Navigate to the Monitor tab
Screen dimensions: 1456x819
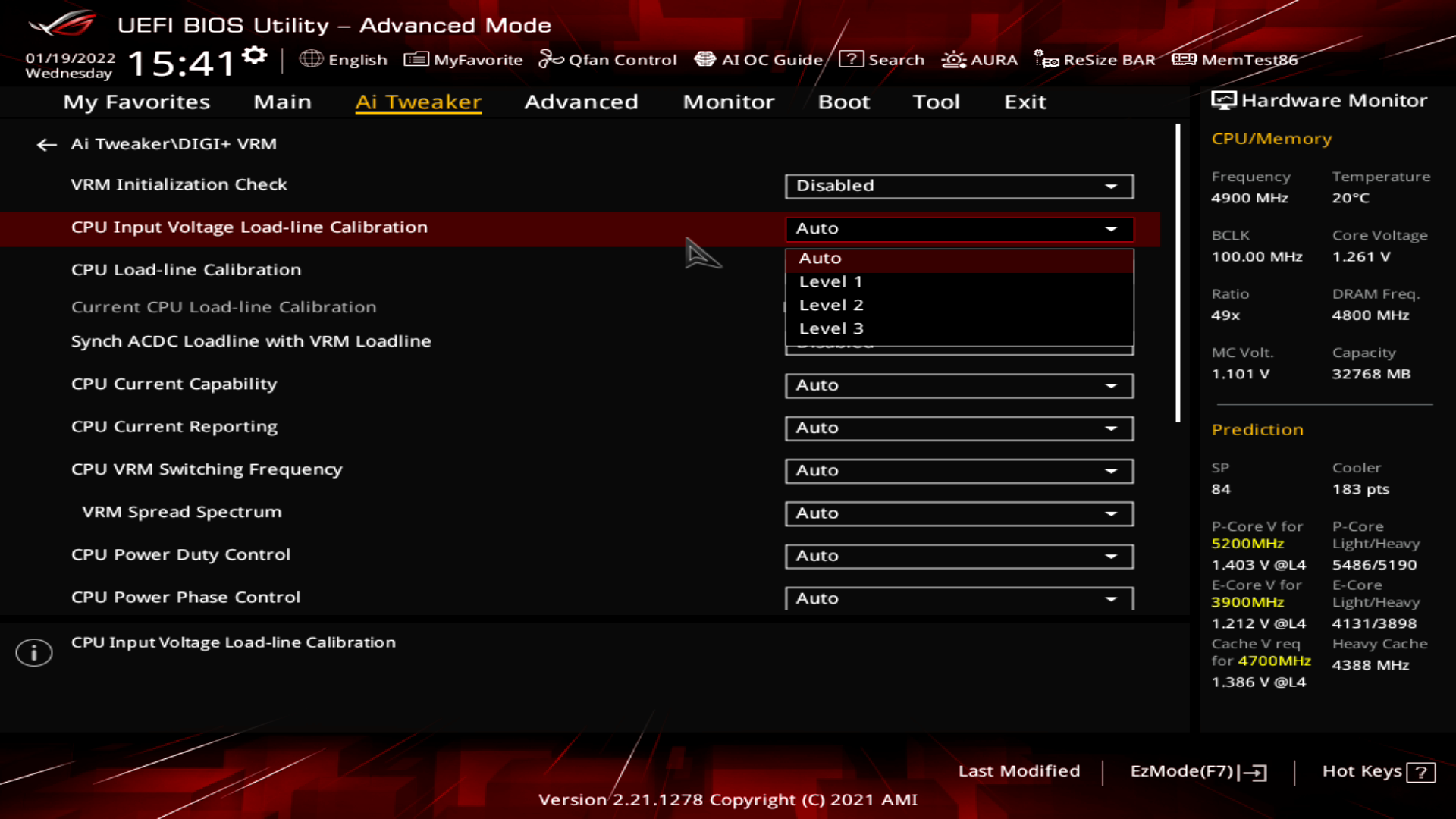728,101
